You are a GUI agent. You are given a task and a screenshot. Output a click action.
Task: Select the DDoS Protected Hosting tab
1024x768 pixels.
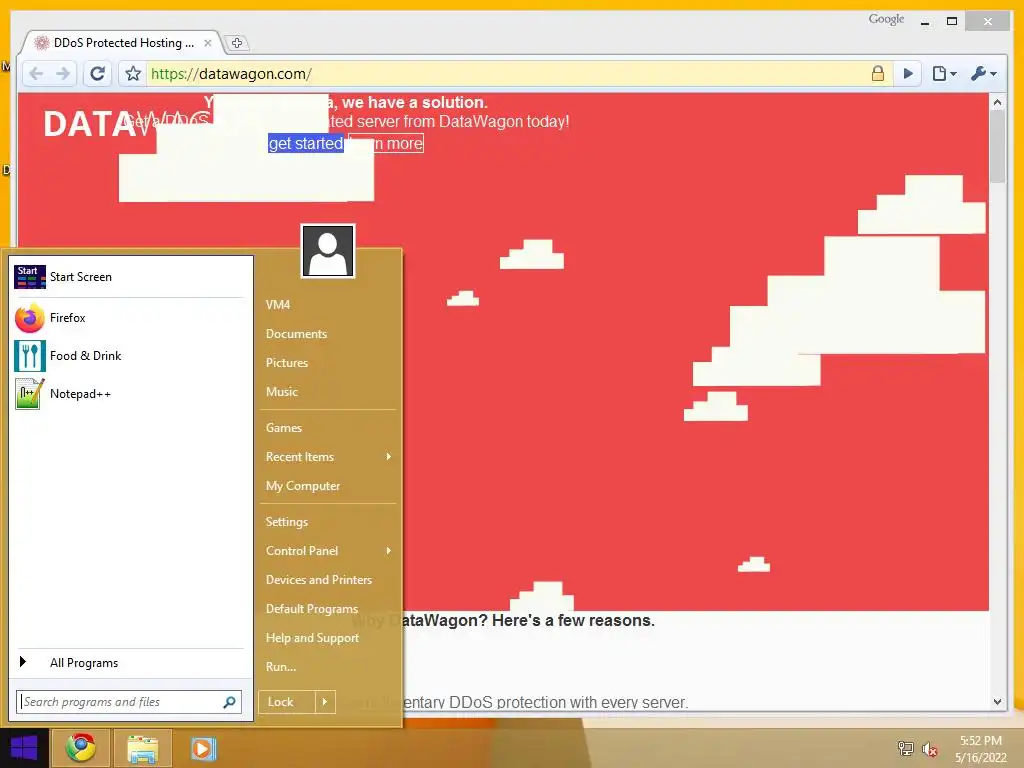(x=121, y=43)
